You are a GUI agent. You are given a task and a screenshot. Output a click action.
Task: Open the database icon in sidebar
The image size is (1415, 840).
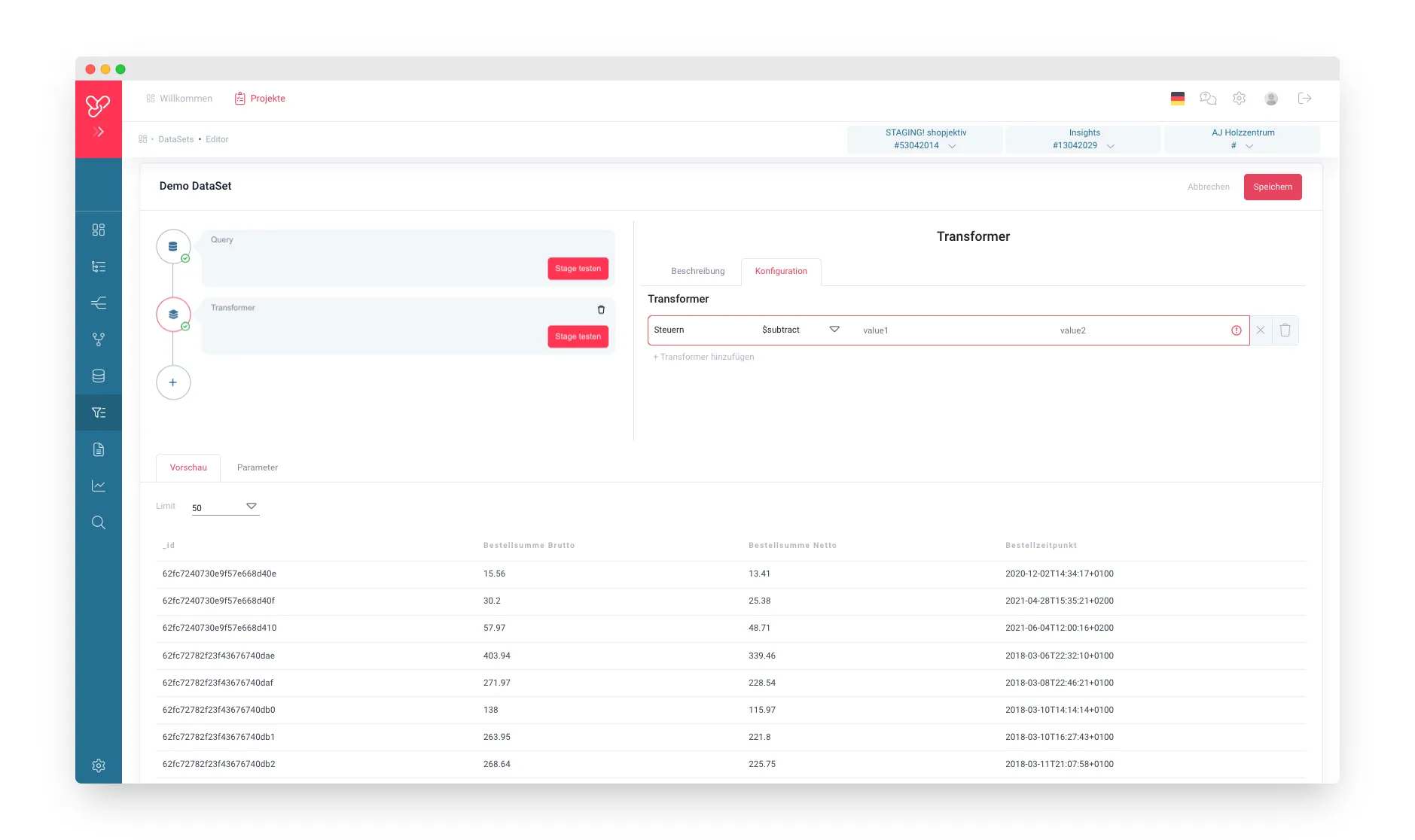pyautogui.click(x=99, y=376)
